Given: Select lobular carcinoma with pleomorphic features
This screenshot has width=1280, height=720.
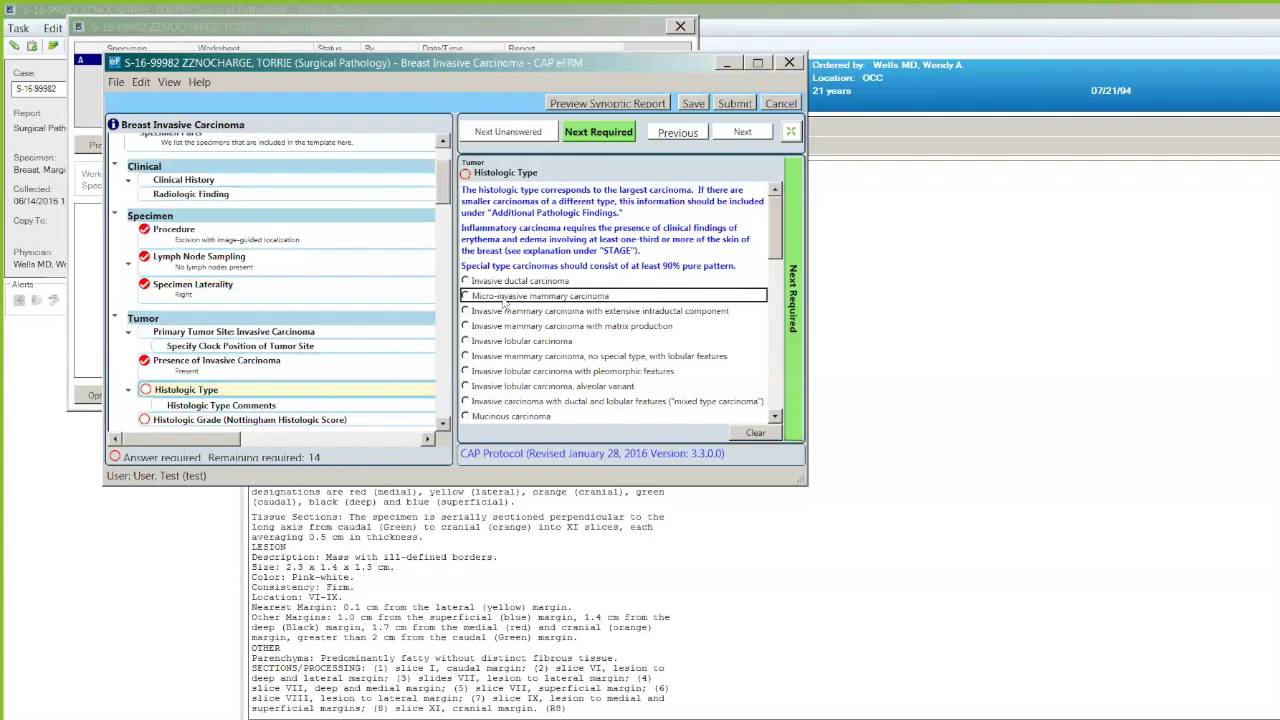Looking at the screenshot, I should (x=465, y=371).
